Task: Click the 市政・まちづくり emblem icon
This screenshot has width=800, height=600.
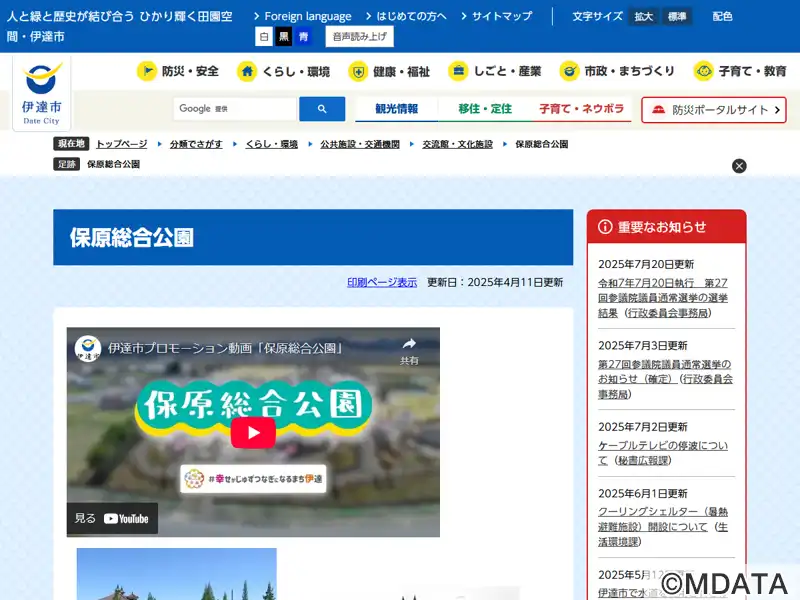Action: 569,71
